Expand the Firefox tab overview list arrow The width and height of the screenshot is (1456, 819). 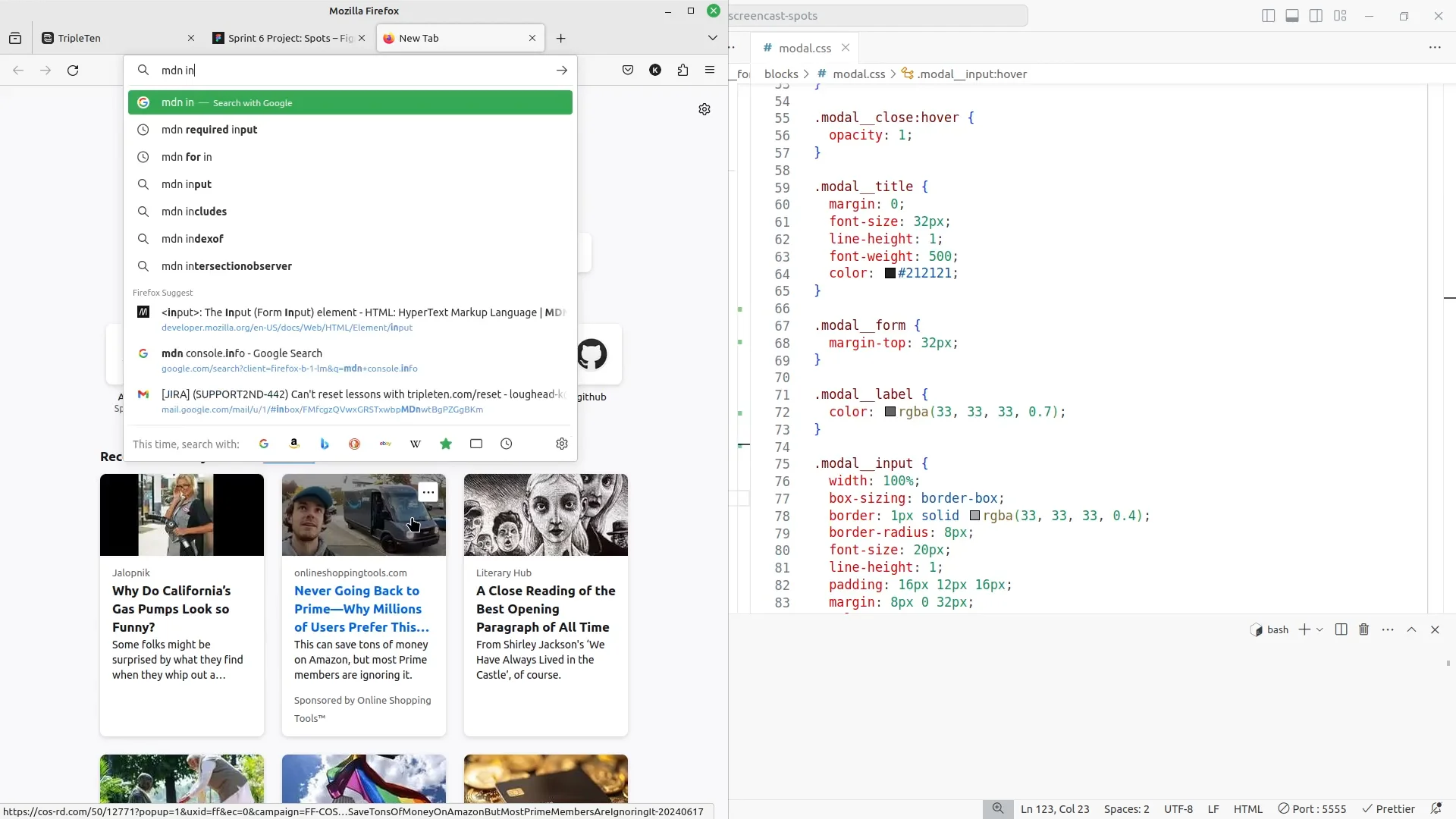tap(712, 37)
